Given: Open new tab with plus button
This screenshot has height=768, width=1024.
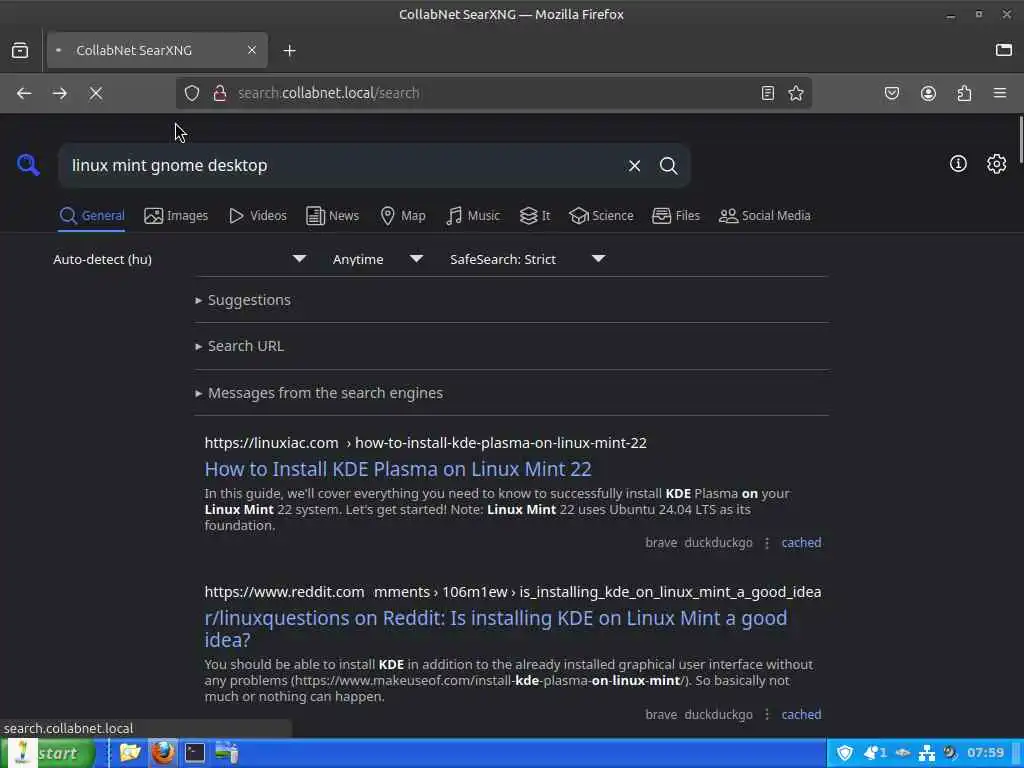Looking at the screenshot, I should pyautogui.click(x=289, y=50).
